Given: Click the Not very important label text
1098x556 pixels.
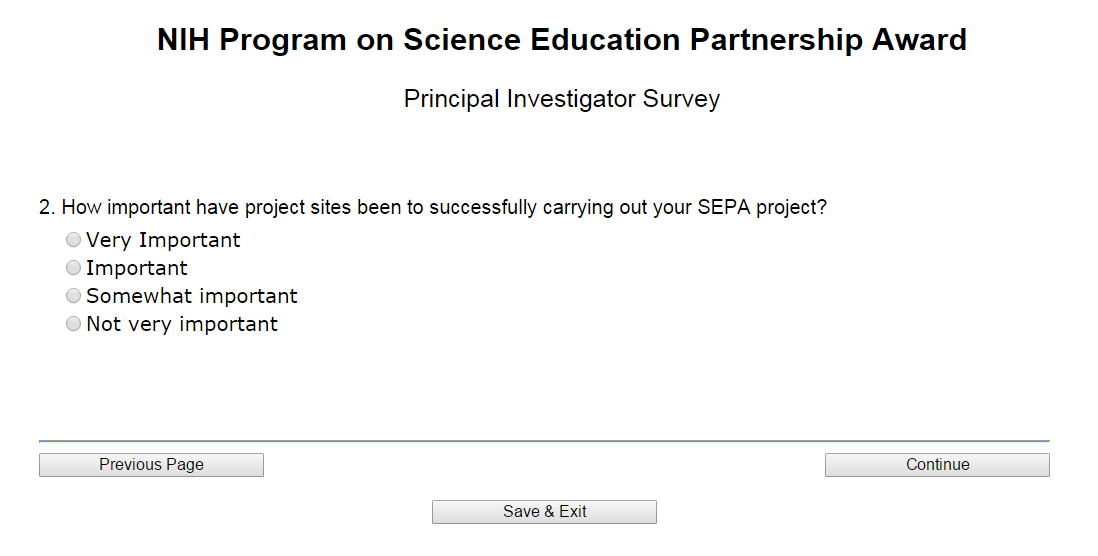Looking at the screenshot, I should click(x=182, y=324).
